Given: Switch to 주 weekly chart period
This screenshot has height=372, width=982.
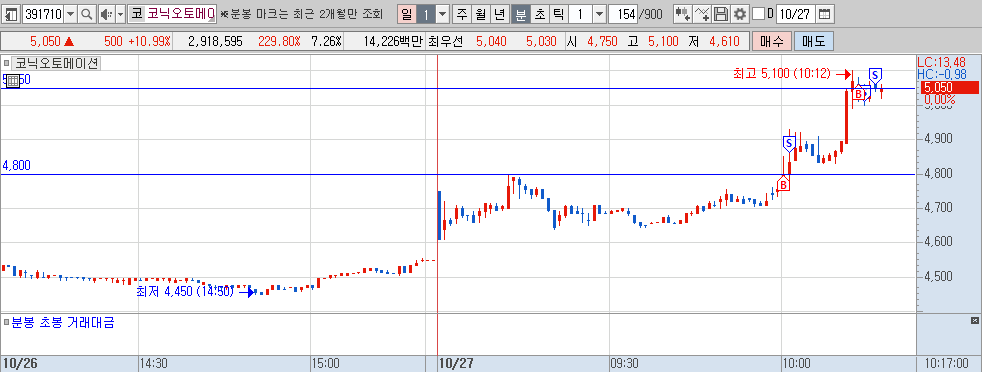Looking at the screenshot, I should pos(462,13).
